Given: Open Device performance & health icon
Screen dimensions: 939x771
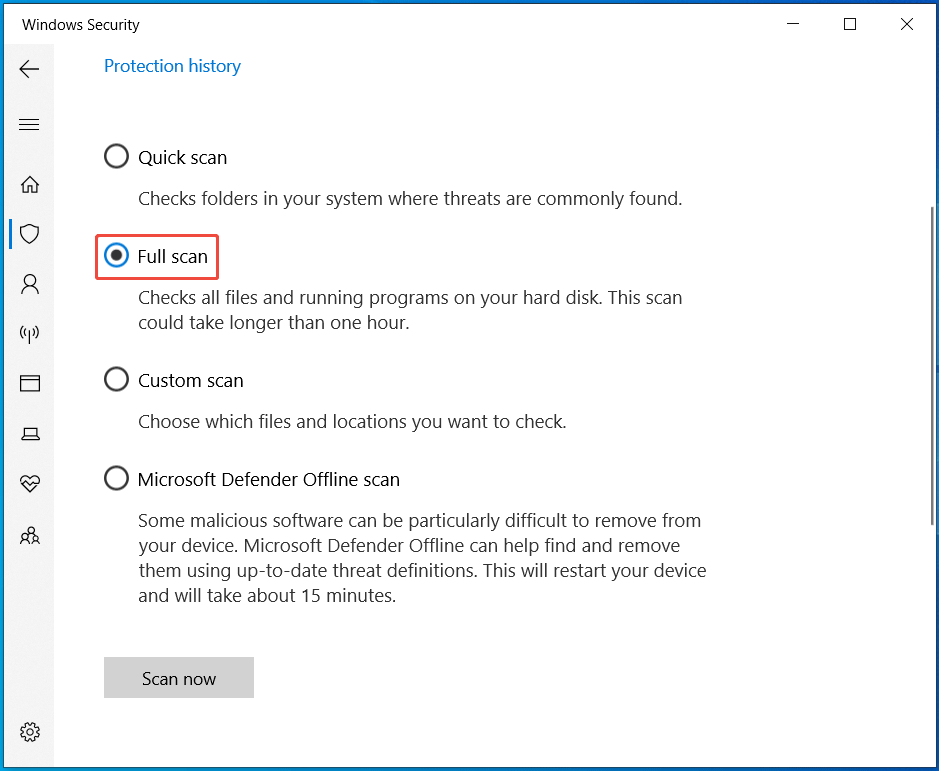Looking at the screenshot, I should (x=30, y=483).
